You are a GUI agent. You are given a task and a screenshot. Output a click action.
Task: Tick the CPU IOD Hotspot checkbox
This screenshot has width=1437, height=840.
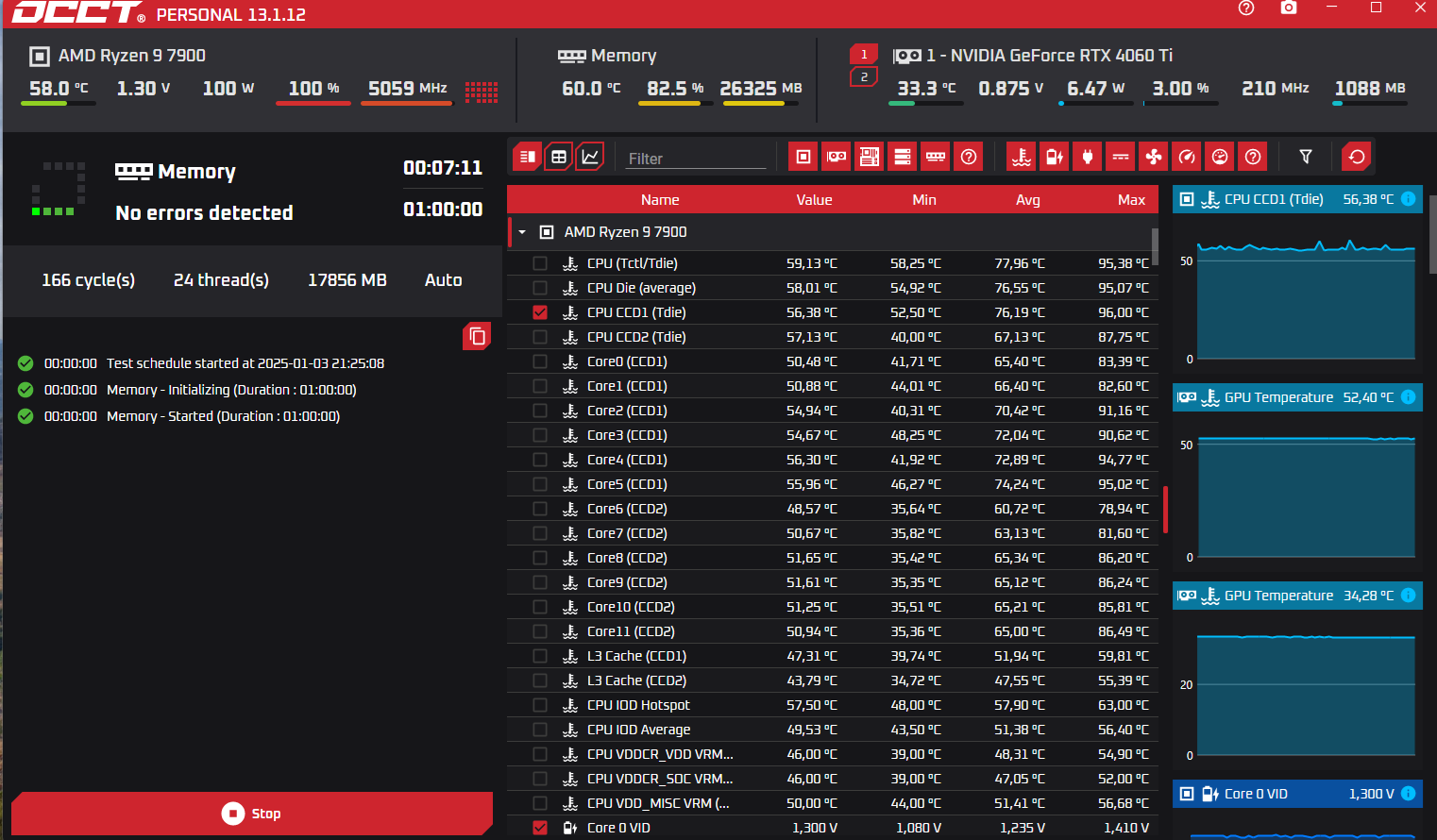[x=540, y=705]
